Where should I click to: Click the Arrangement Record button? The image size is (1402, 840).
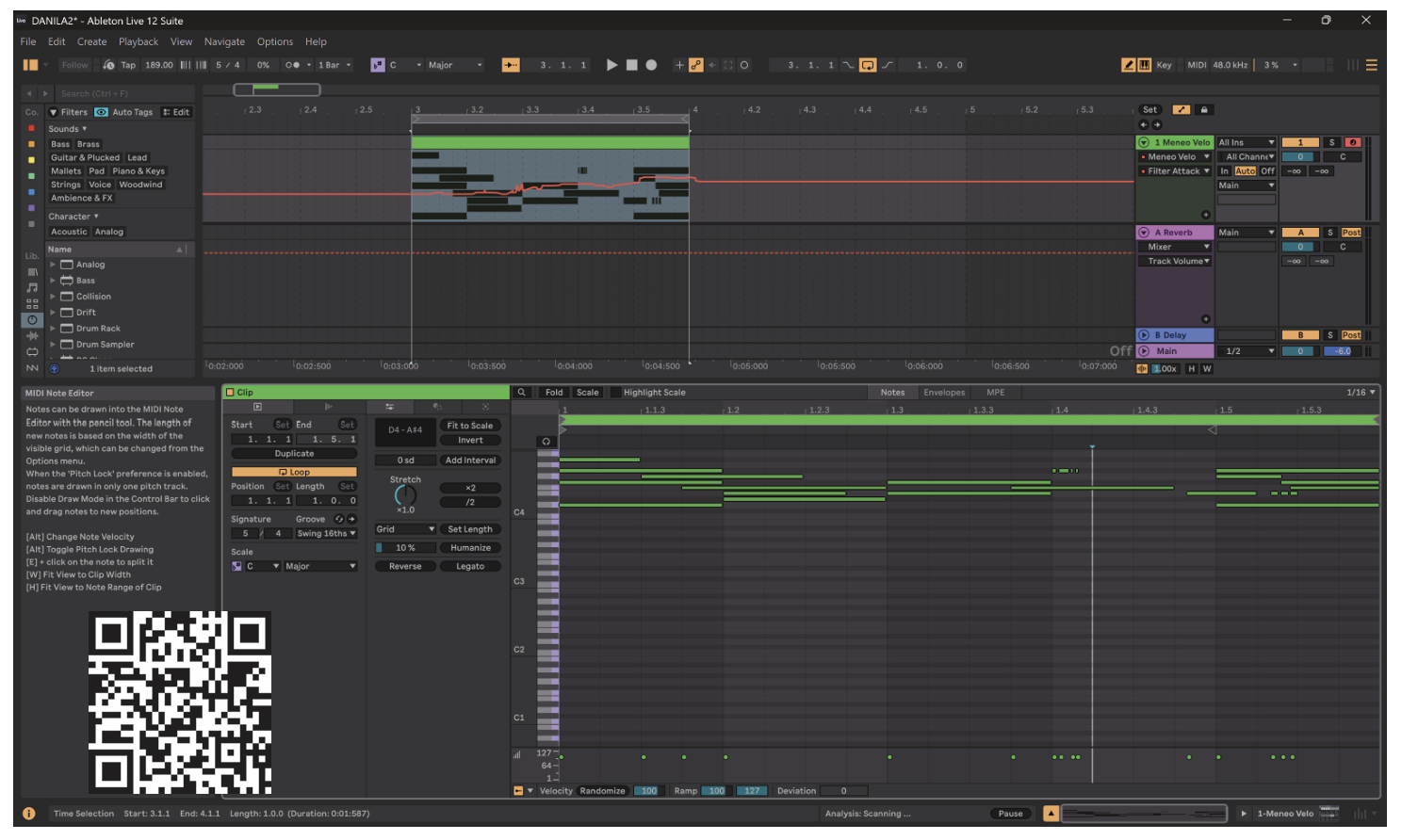651,65
